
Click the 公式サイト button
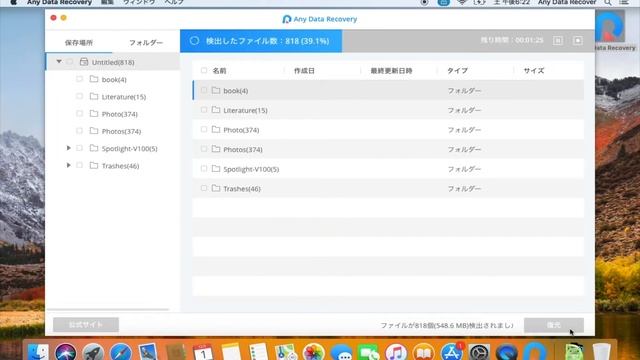pyautogui.click(x=86, y=325)
